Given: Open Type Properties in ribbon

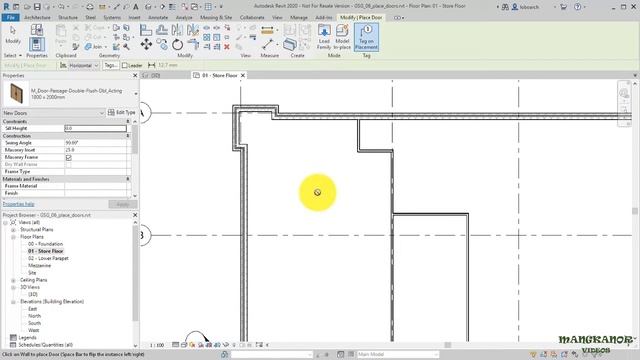Looking at the screenshot, I should point(36,30).
